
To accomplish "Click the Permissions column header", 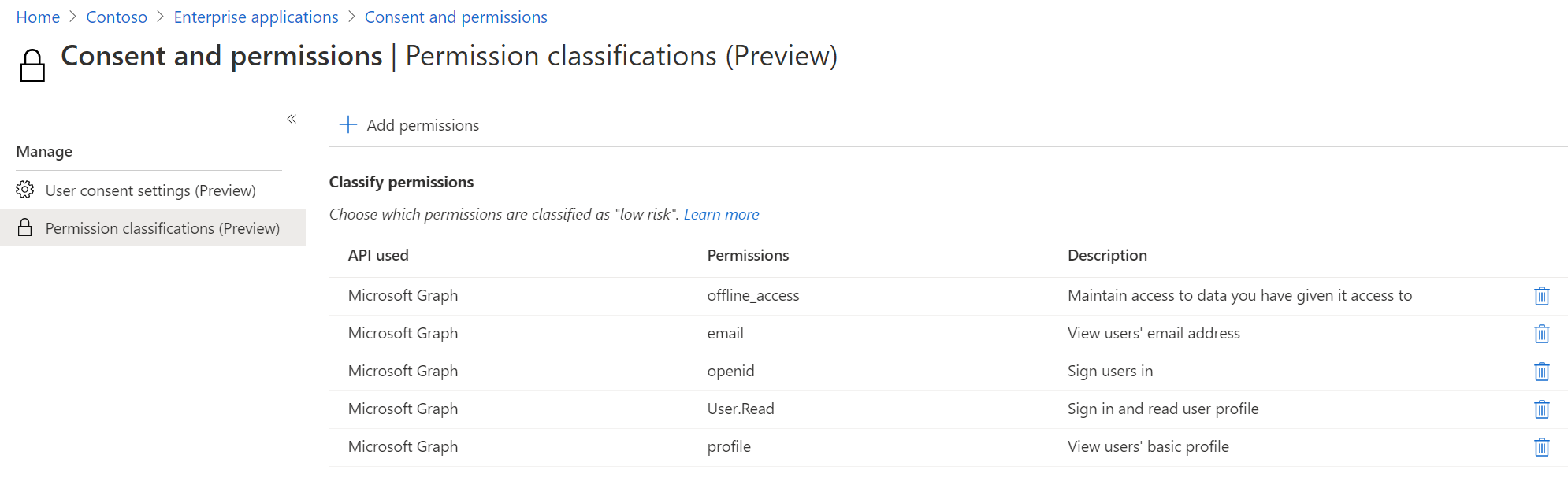I will pyautogui.click(x=748, y=255).
